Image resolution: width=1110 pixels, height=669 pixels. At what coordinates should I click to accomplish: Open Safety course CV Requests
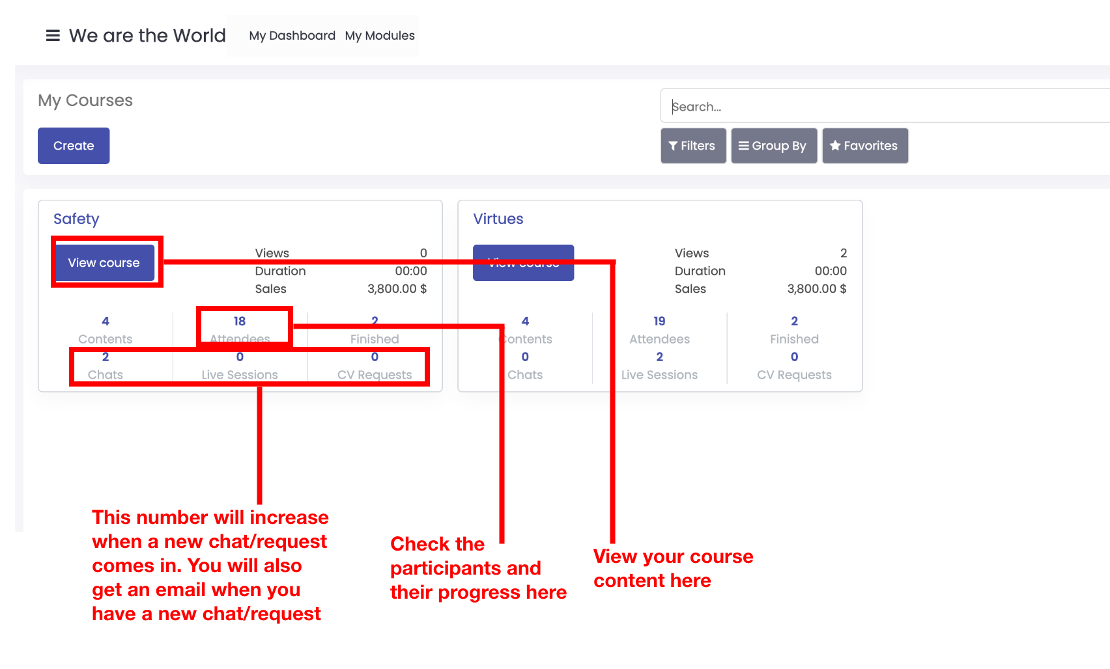click(375, 365)
